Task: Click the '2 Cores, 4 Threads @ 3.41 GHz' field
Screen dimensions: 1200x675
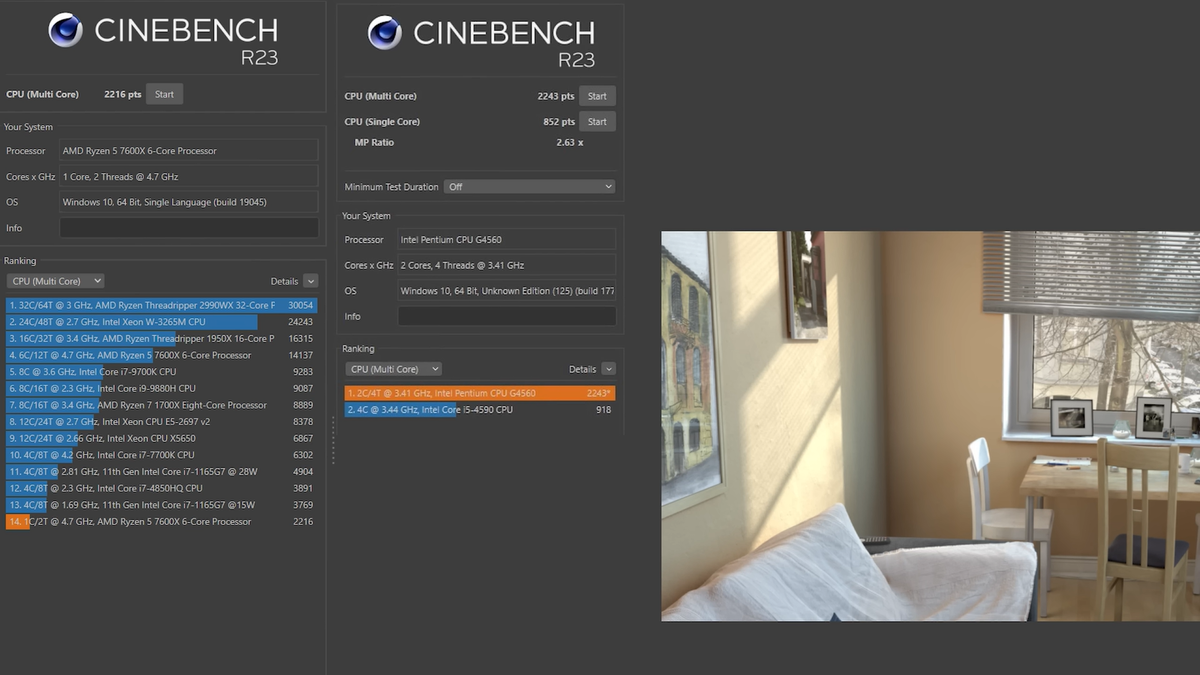Action: [507, 265]
